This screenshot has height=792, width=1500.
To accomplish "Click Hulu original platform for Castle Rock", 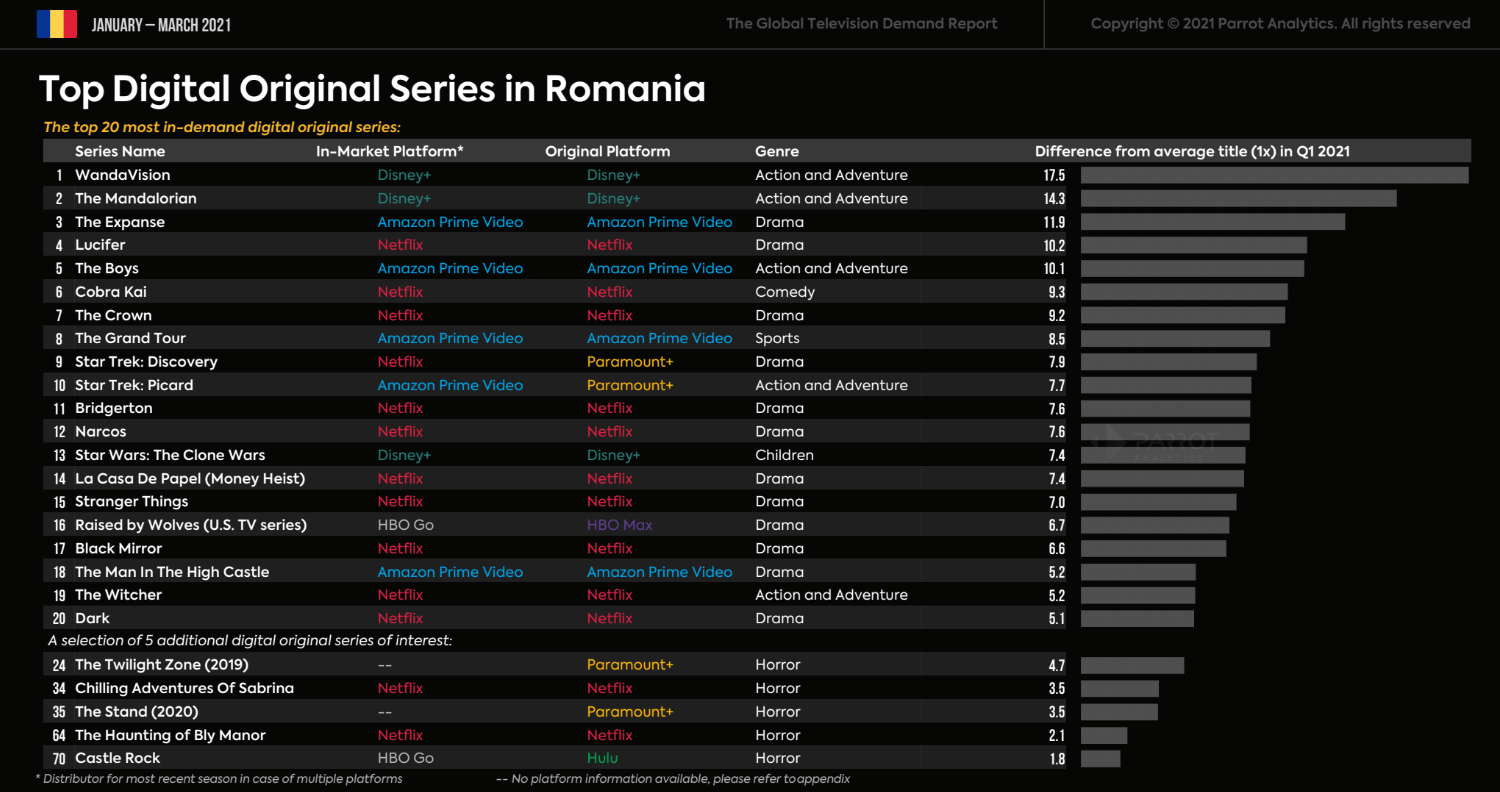I will 603,758.
